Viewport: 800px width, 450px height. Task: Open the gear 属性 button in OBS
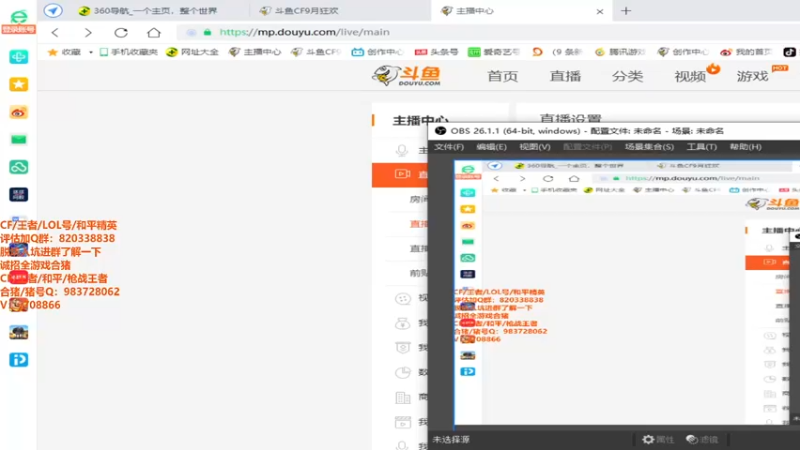[x=658, y=439]
